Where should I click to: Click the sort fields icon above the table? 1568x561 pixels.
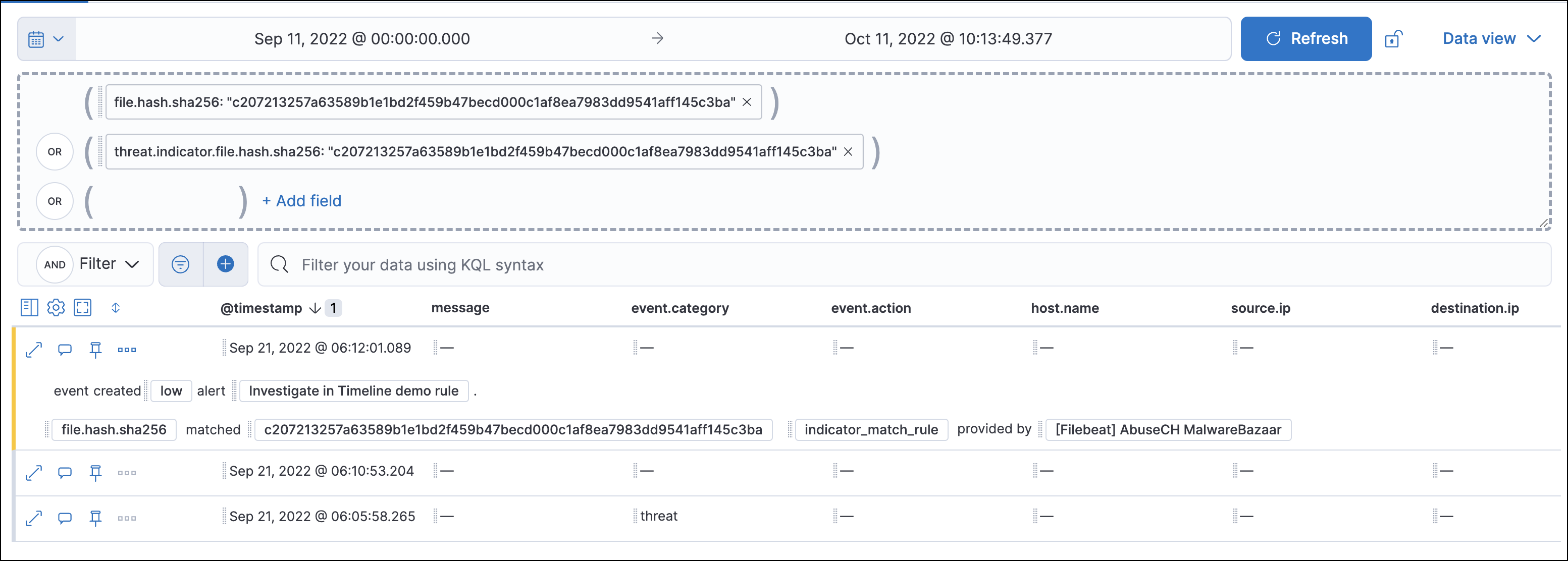115,307
